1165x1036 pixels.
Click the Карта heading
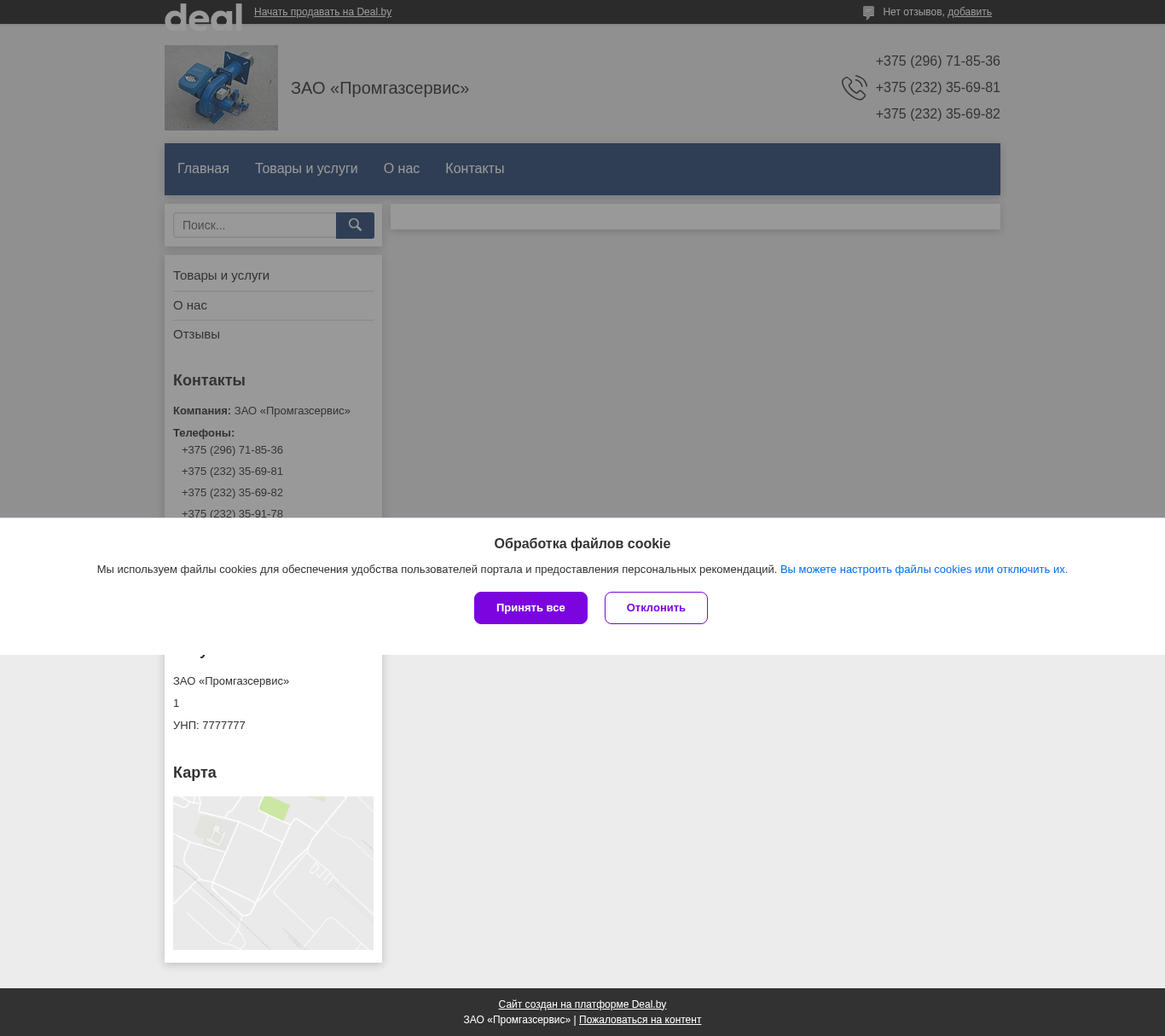[x=194, y=773]
